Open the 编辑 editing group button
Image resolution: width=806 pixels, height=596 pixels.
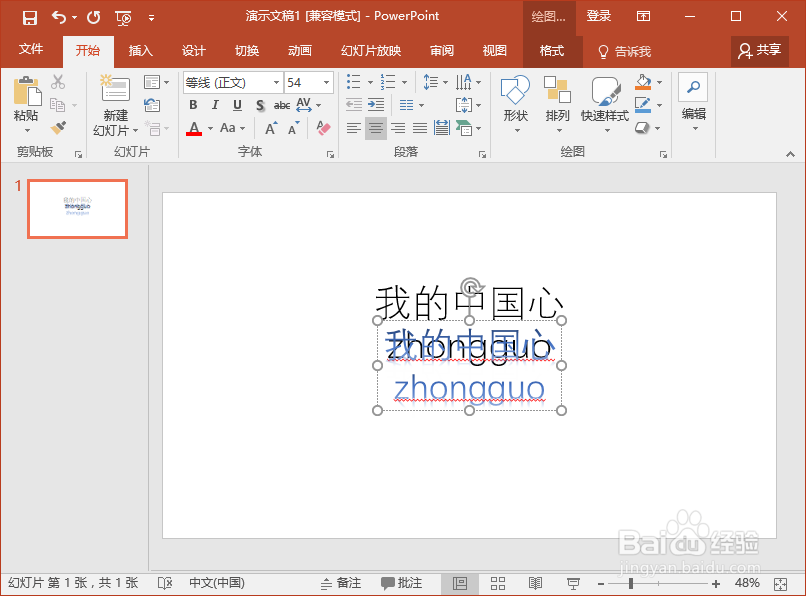click(x=693, y=102)
